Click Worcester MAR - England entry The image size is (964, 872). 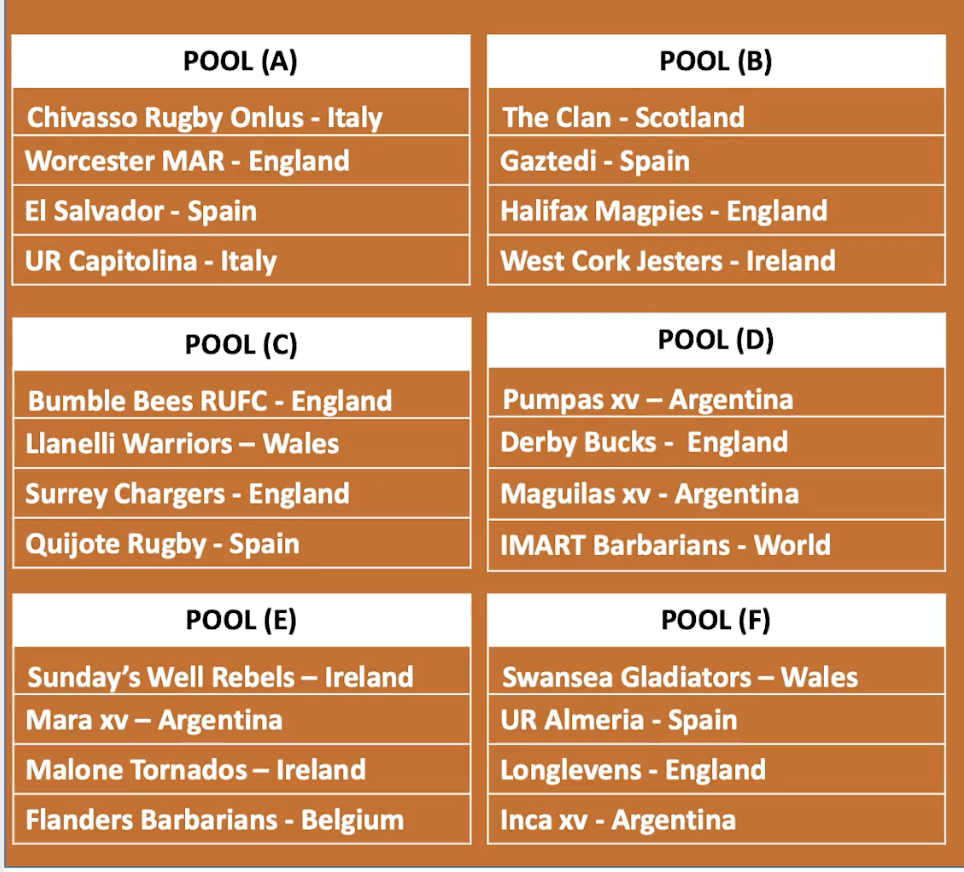pyautogui.click(x=241, y=161)
